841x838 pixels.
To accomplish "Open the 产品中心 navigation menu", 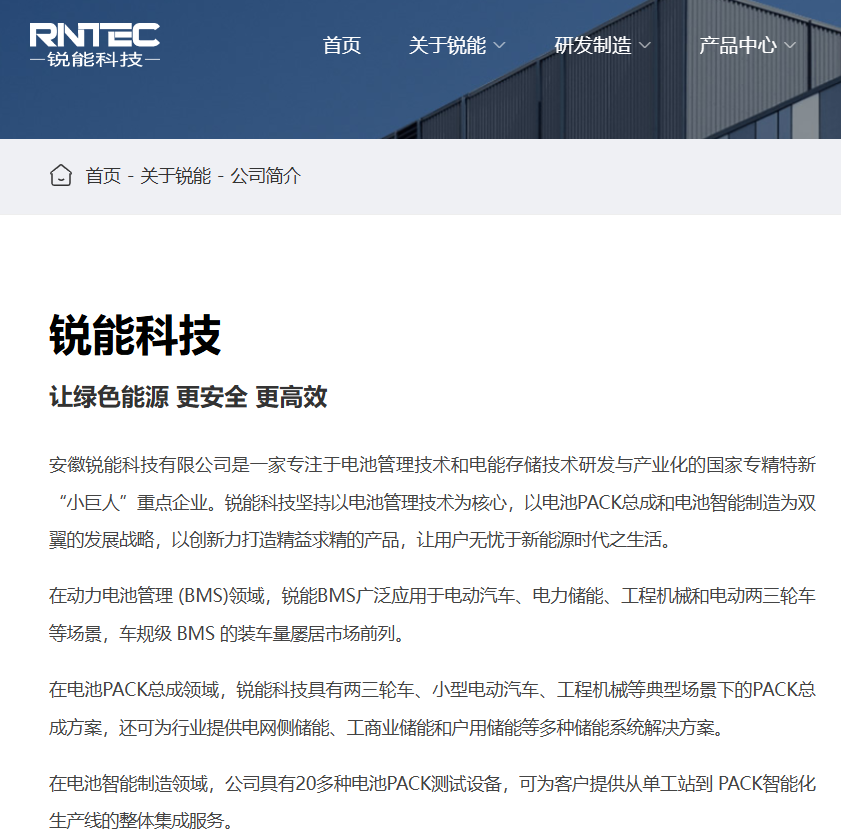I will pyautogui.click(x=738, y=46).
